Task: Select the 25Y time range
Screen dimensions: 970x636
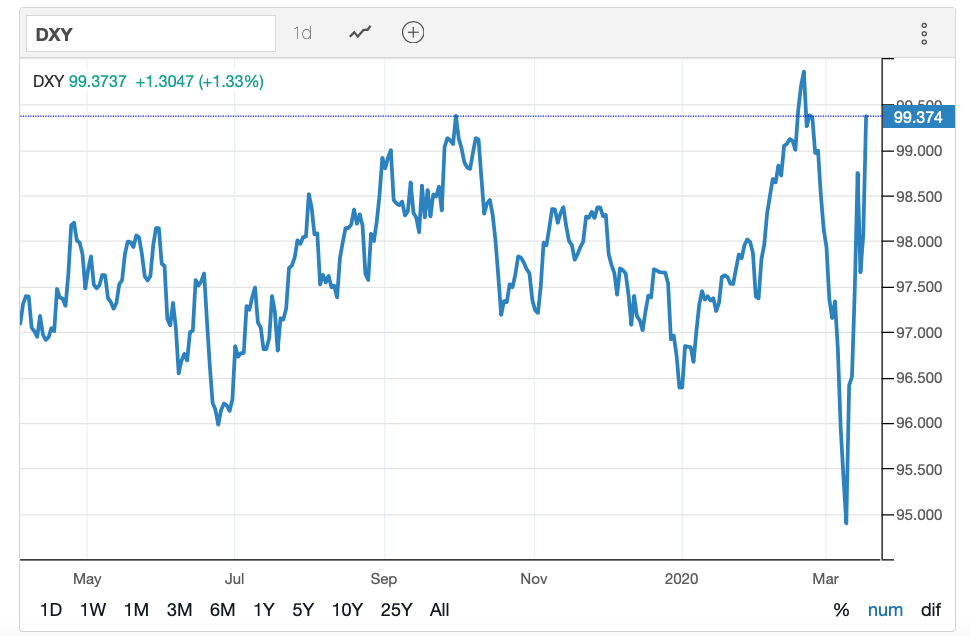Action: pos(395,610)
